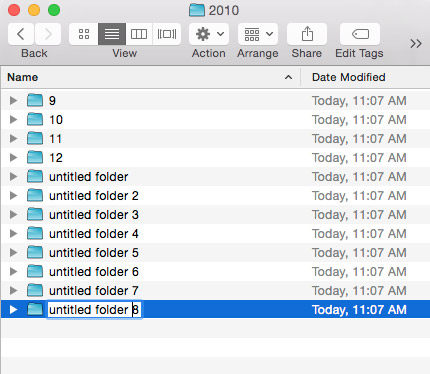Screen dimensions: 430x374
Task: Select the list view button
Action: (x=112, y=34)
